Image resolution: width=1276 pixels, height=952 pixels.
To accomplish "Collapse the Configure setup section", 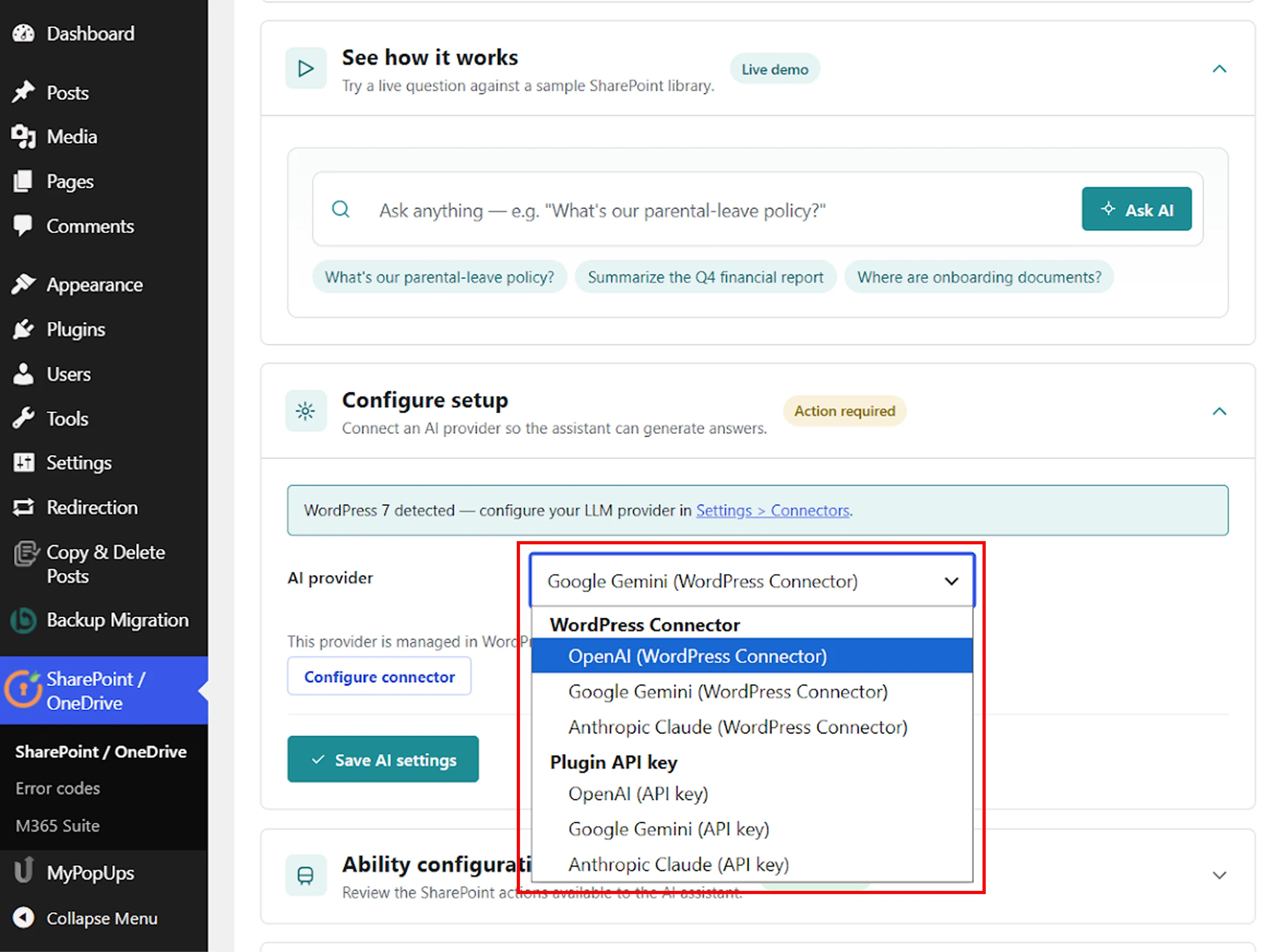I will [x=1219, y=411].
